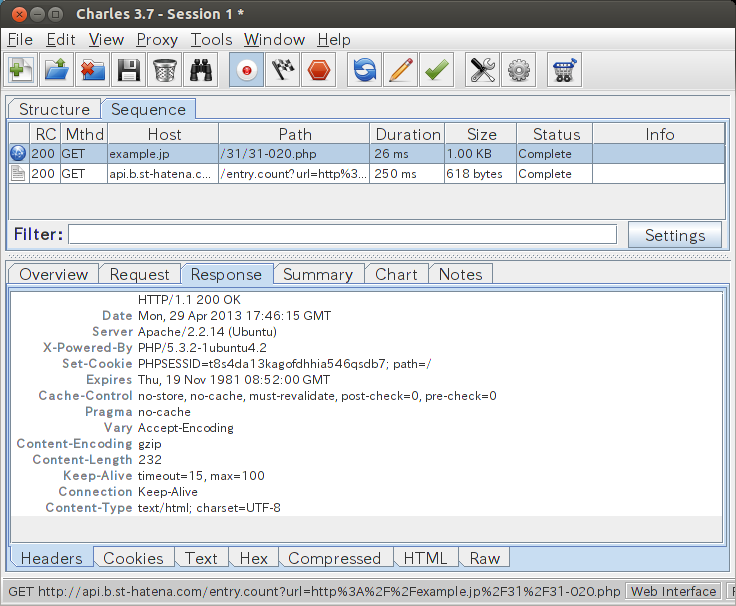Image resolution: width=736 pixels, height=606 pixels.
Task: Click the 250 ms duration cell
Action: tap(407, 174)
